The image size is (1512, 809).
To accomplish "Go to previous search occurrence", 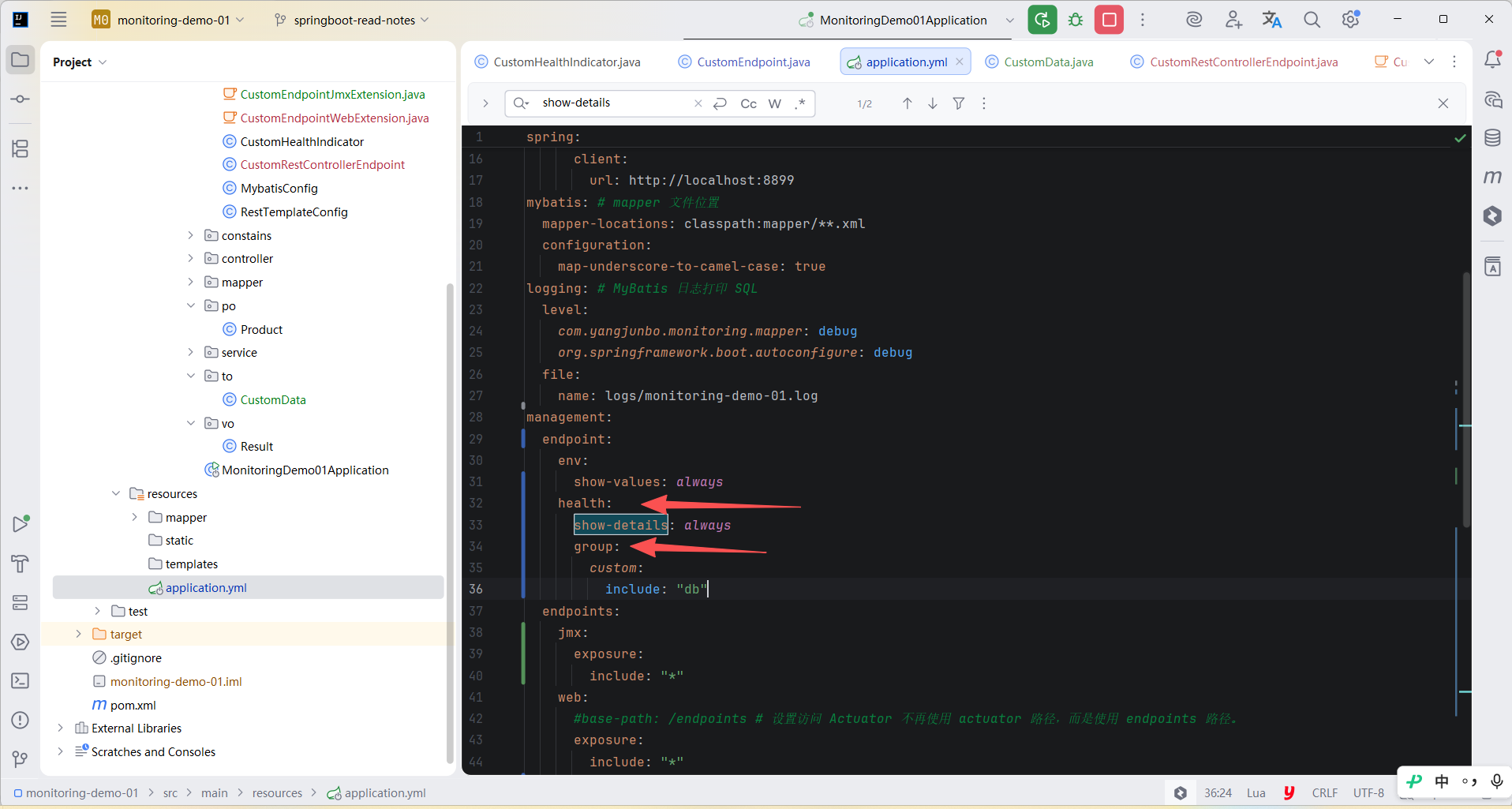I will pos(908,103).
